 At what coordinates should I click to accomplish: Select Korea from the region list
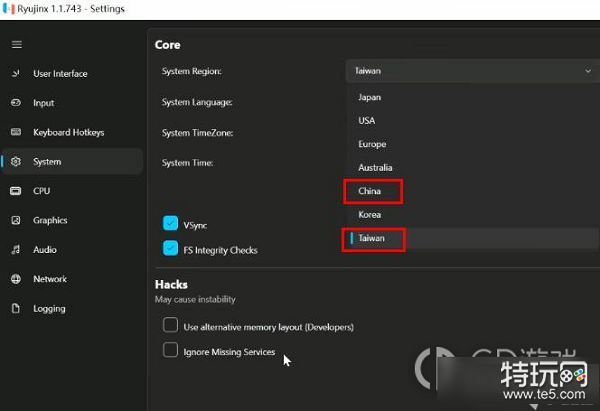[x=370, y=215]
